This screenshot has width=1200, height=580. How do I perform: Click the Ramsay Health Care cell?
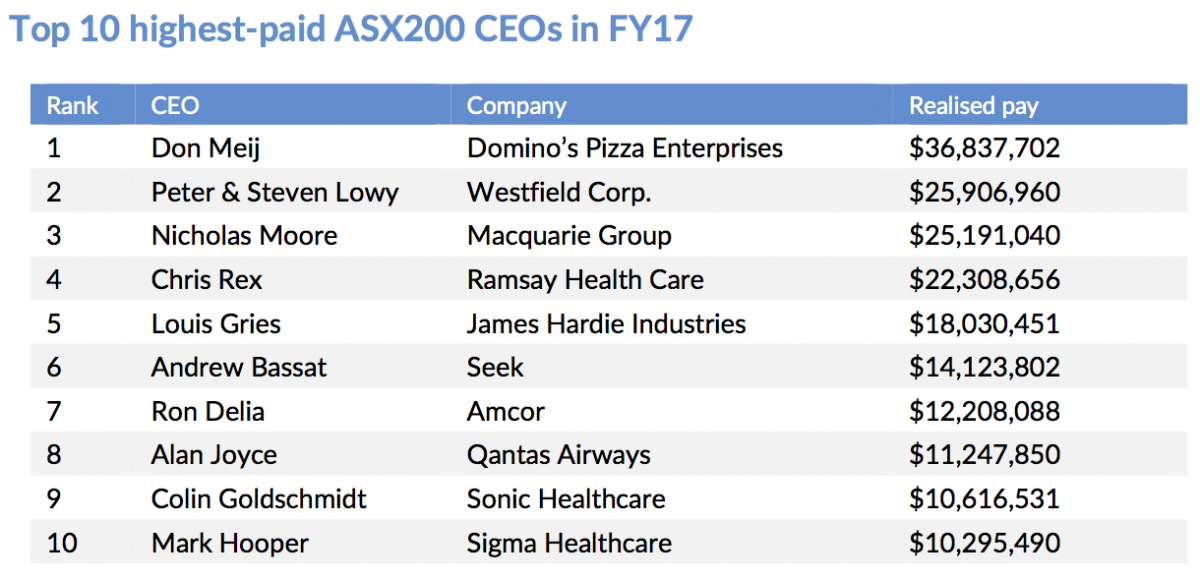coord(584,279)
